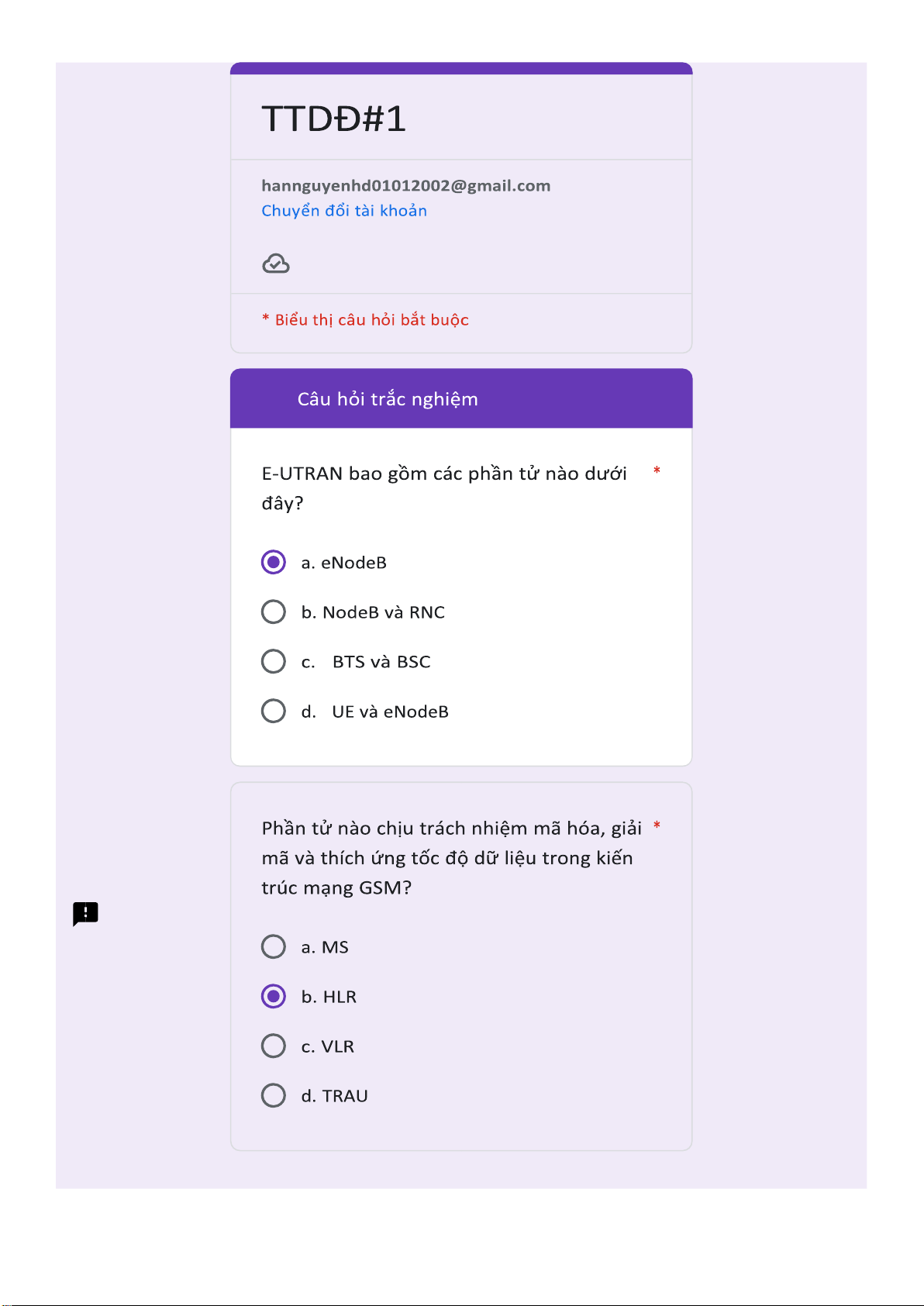This screenshot has width=924, height=1306.
Task: Click the 'Chuyển đổi tài khoản' link
Action: [344, 211]
